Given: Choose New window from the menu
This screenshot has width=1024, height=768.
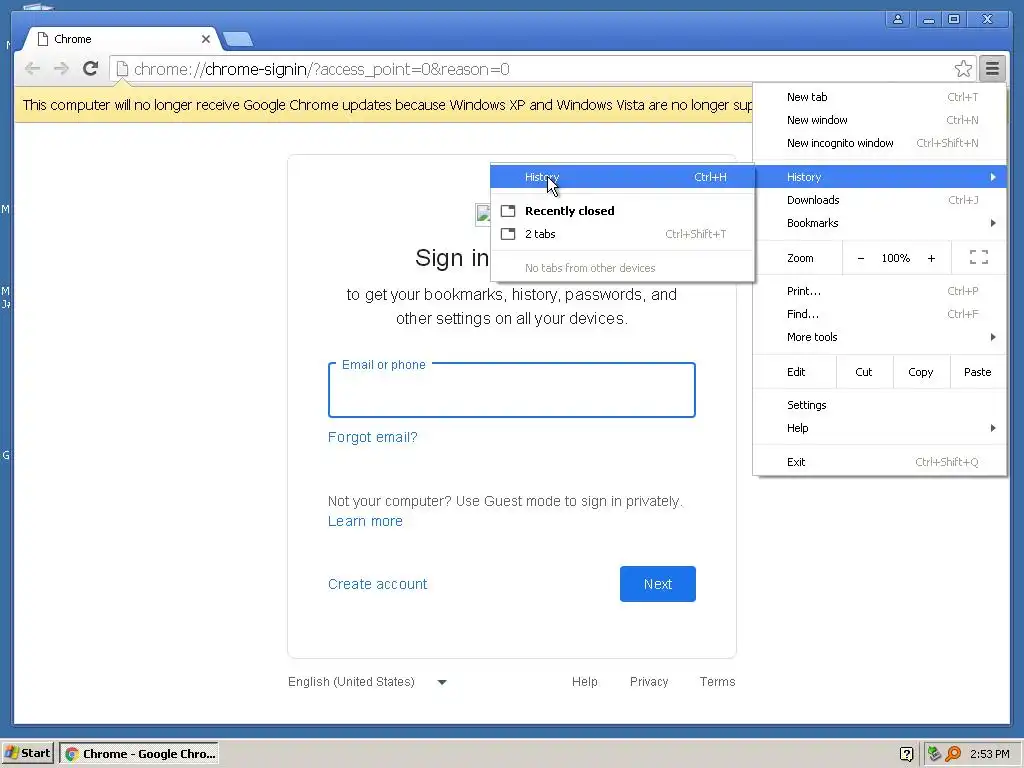Looking at the screenshot, I should coord(879,120).
